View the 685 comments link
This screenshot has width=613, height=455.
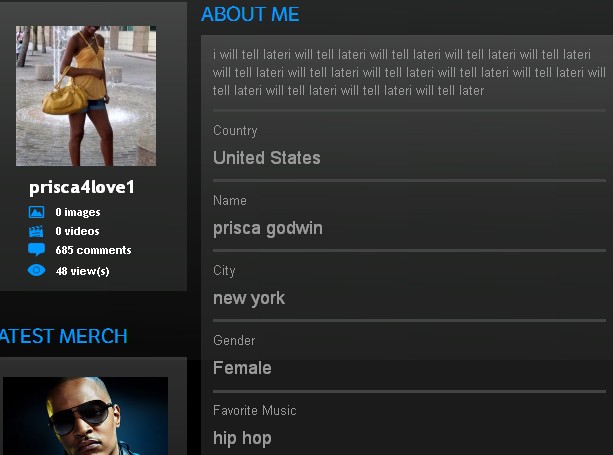click(93, 250)
